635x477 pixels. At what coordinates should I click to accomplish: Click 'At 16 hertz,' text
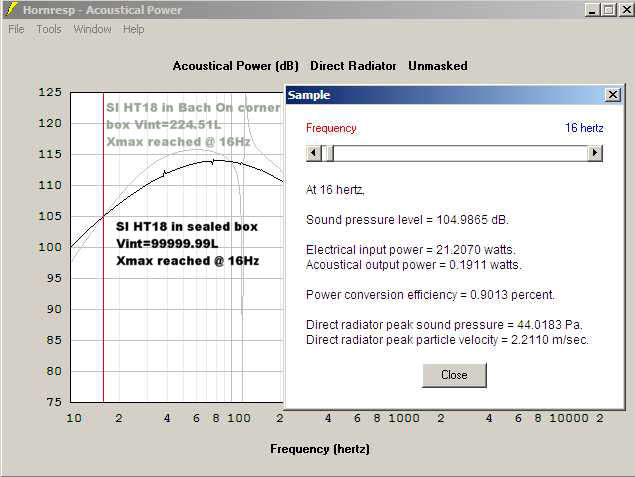[x=335, y=190]
